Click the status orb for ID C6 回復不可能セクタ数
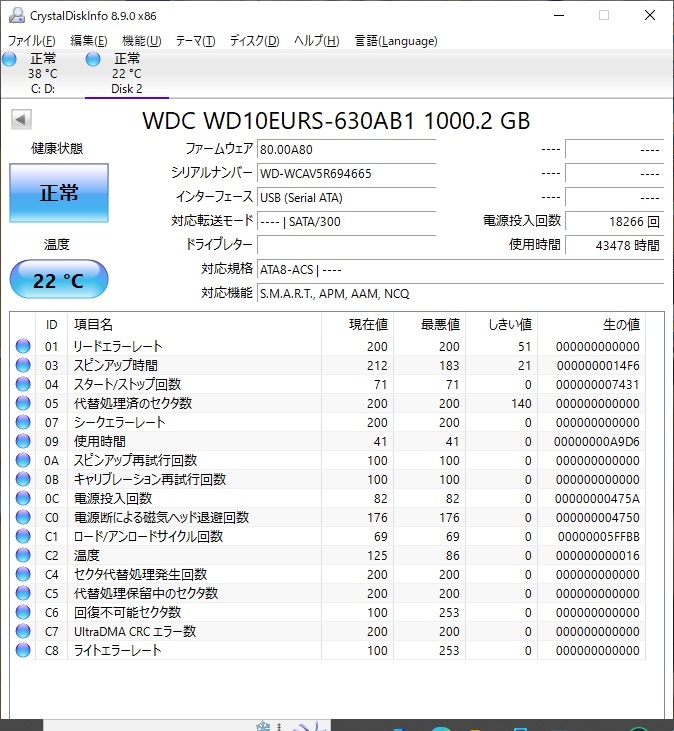This screenshot has height=731, width=674. pyautogui.click(x=23, y=612)
